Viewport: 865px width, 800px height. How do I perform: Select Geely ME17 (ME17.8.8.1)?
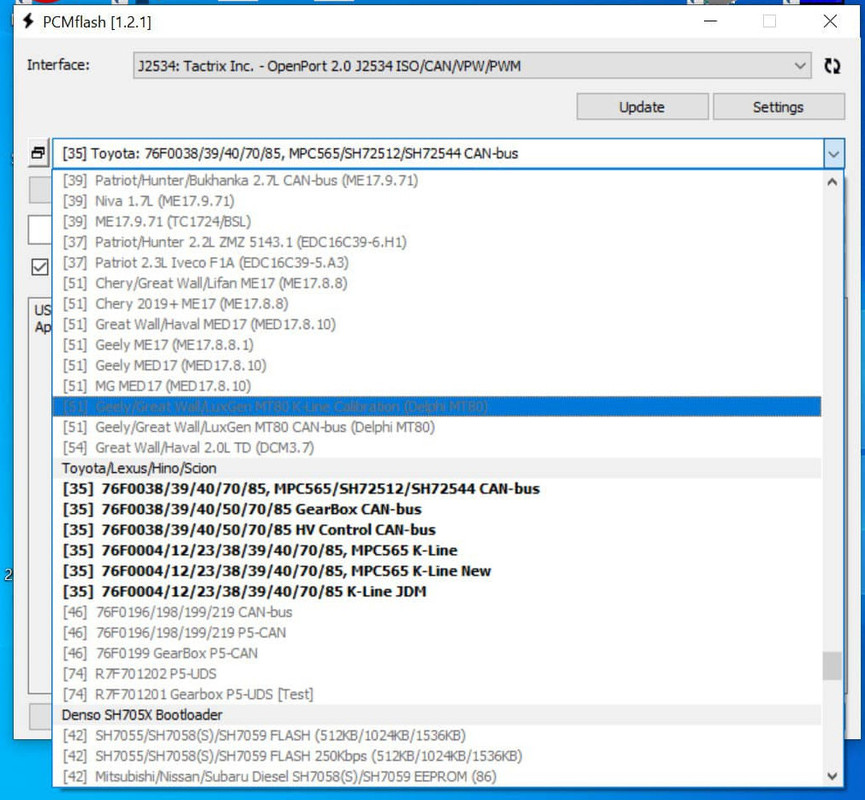pyautogui.click(x=436, y=345)
